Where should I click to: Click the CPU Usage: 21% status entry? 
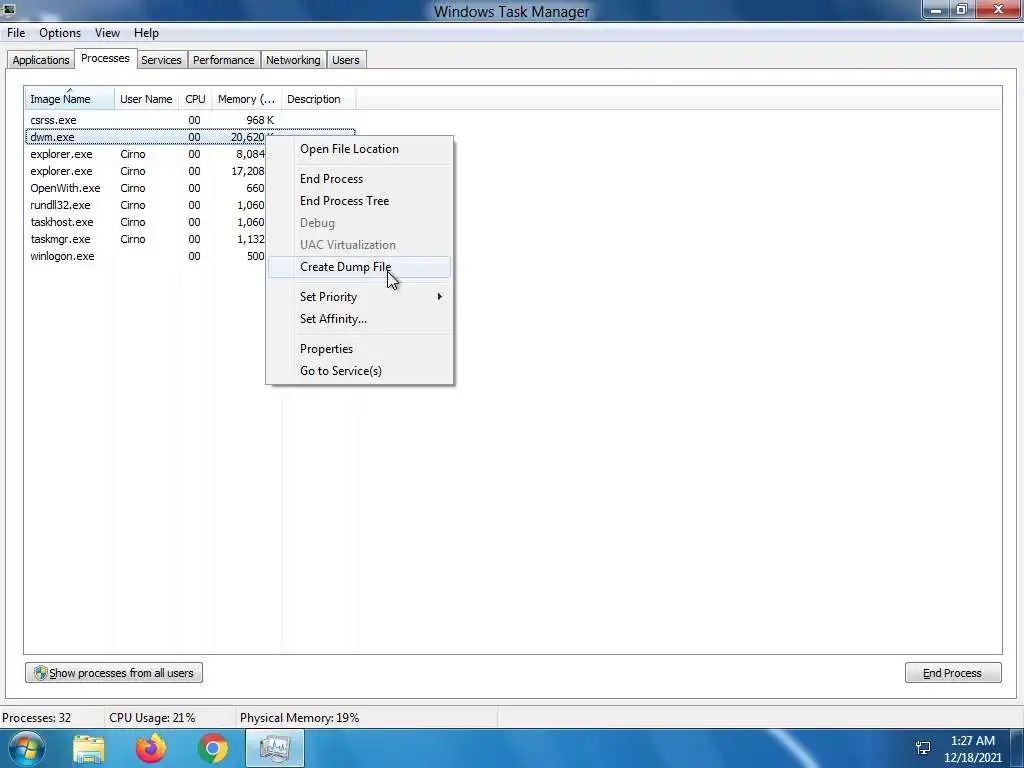tap(152, 718)
